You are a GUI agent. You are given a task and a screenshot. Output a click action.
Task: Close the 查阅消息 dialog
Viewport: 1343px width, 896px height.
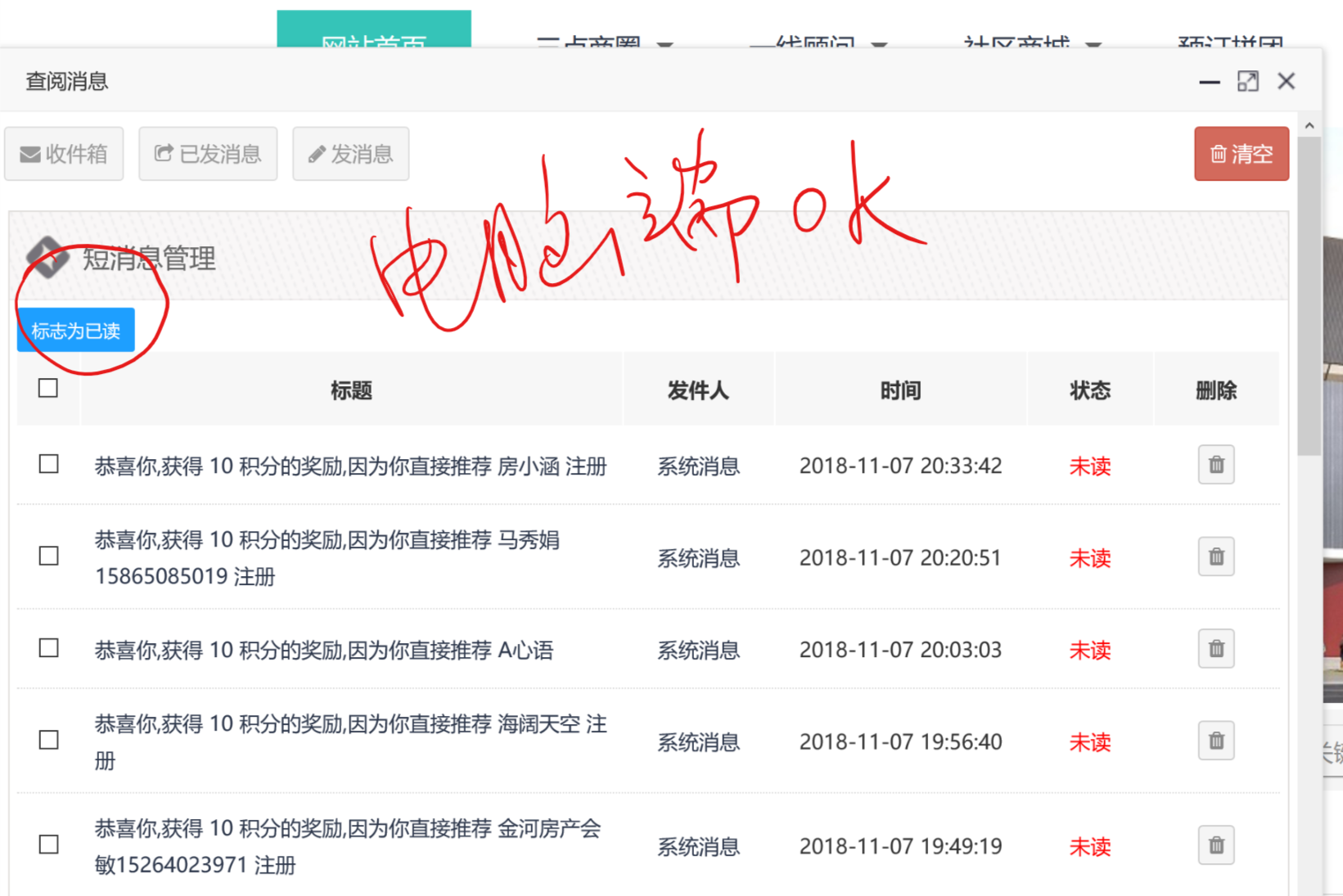[x=1286, y=81]
